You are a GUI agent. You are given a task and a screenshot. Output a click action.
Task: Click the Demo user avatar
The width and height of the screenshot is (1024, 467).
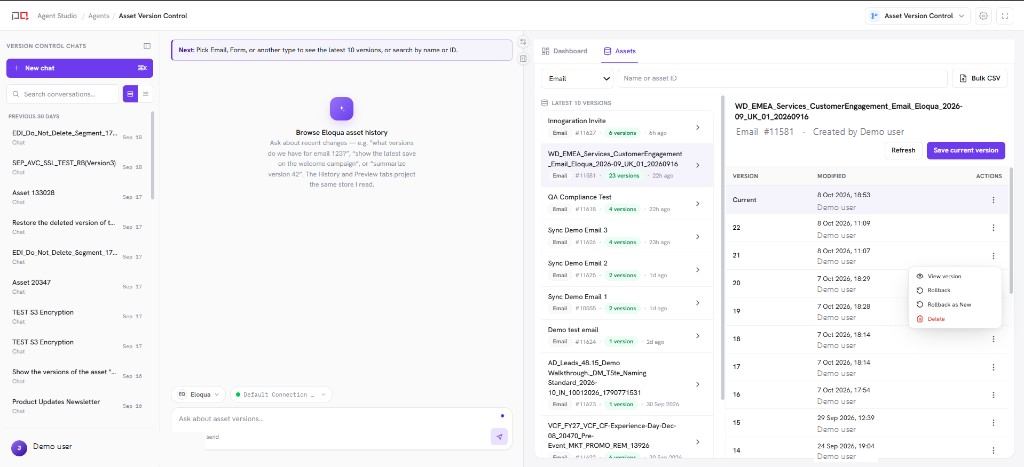[x=19, y=447]
